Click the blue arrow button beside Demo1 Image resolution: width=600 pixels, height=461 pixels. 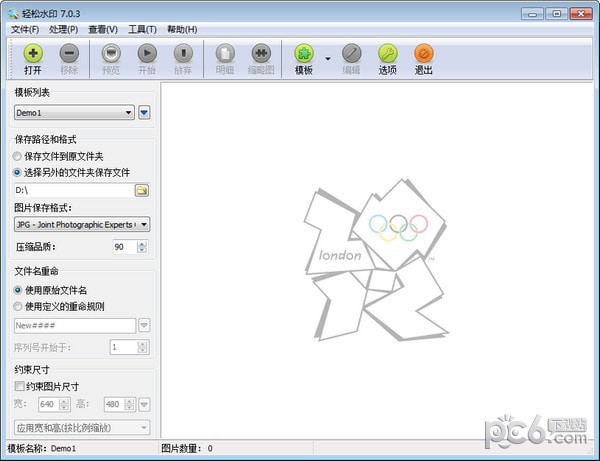click(x=144, y=112)
